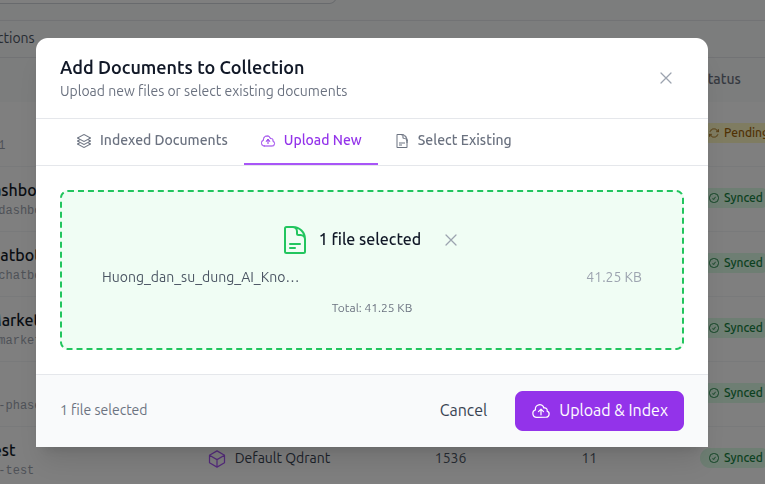Click the cloud icon inside Upload & Index button
Screen dimensions: 765x484
tap(541, 411)
